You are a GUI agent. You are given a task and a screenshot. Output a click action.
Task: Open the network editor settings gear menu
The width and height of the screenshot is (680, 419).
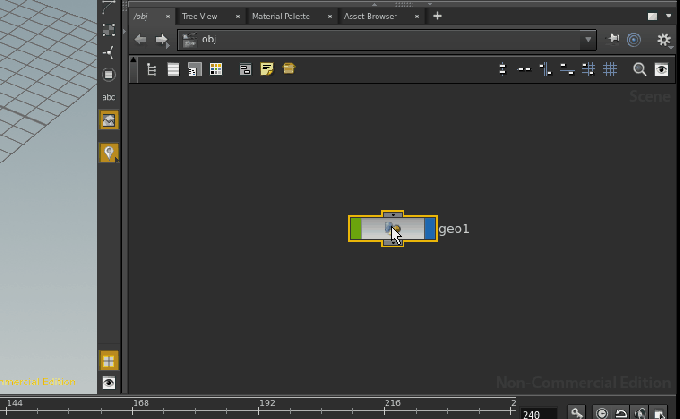(664, 40)
